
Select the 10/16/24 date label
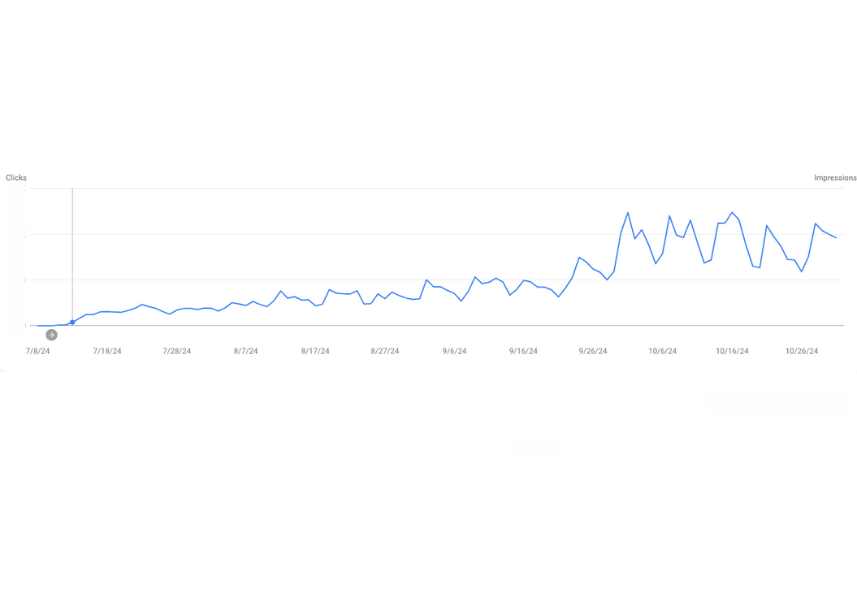coord(732,351)
